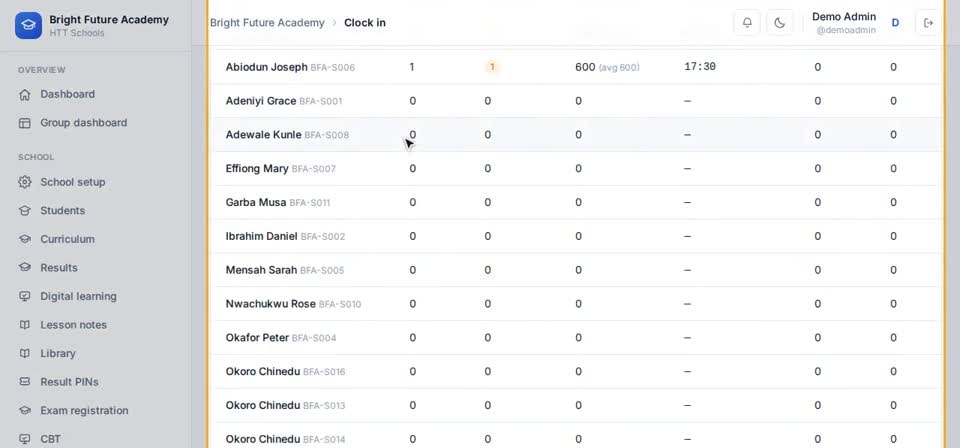Select Okafor Peter in the list
960x448 pixels.
click(x=257, y=338)
